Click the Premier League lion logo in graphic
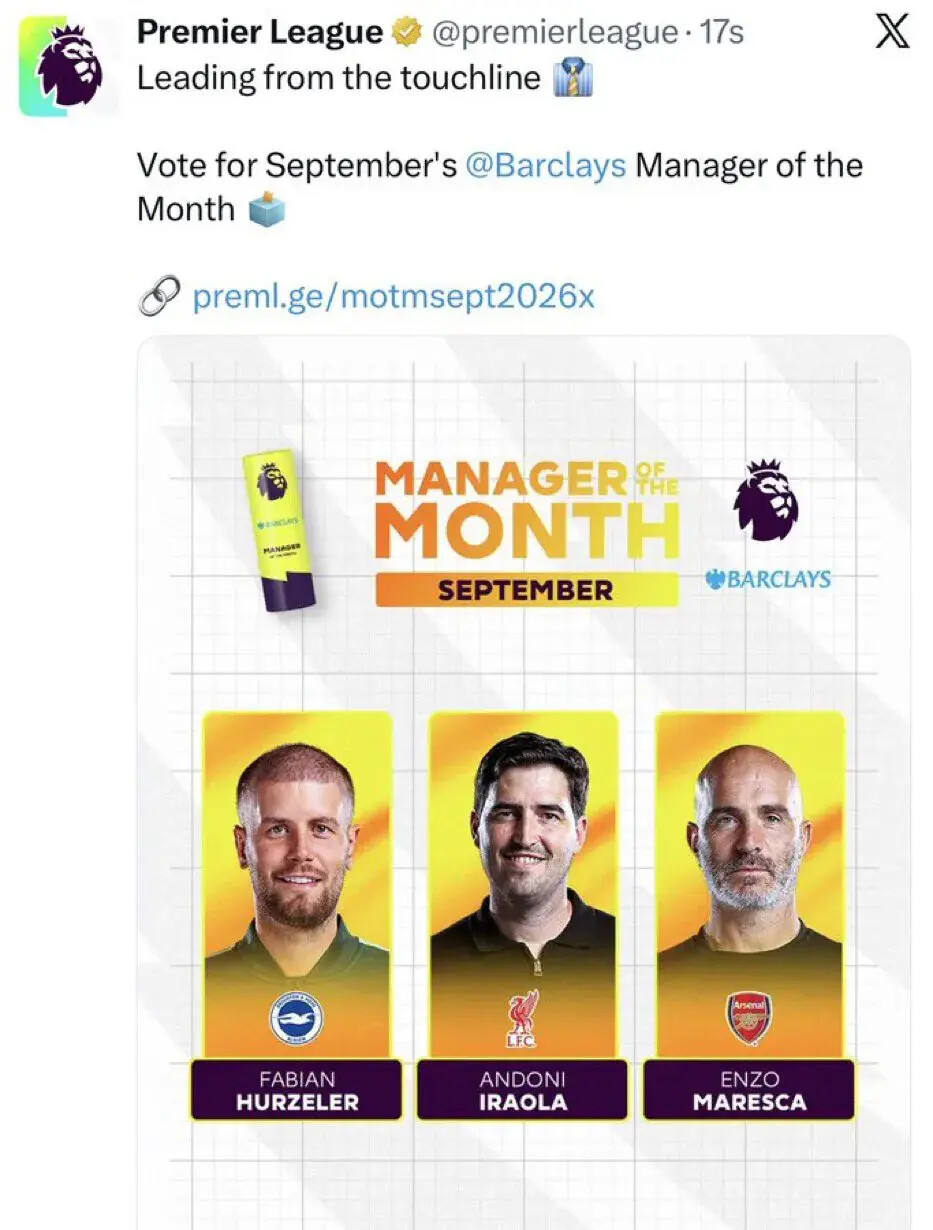 766,500
